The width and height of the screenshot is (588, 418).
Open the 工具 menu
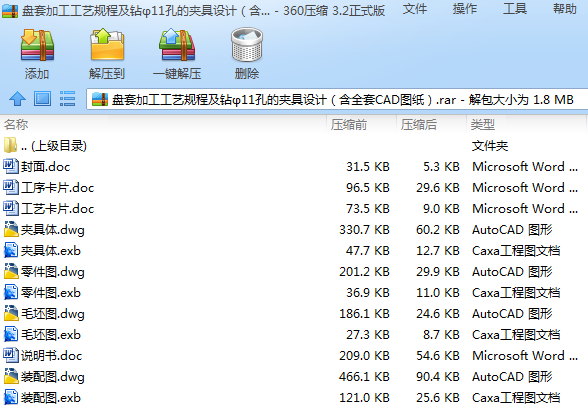coord(515,9)
